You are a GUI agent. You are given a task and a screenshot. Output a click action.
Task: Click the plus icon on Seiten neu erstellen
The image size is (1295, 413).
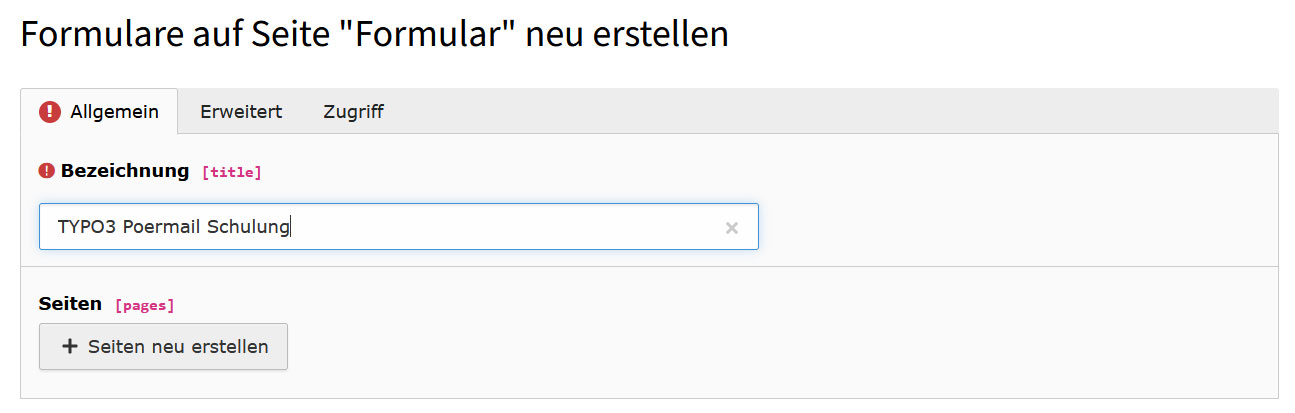[69, 347]
